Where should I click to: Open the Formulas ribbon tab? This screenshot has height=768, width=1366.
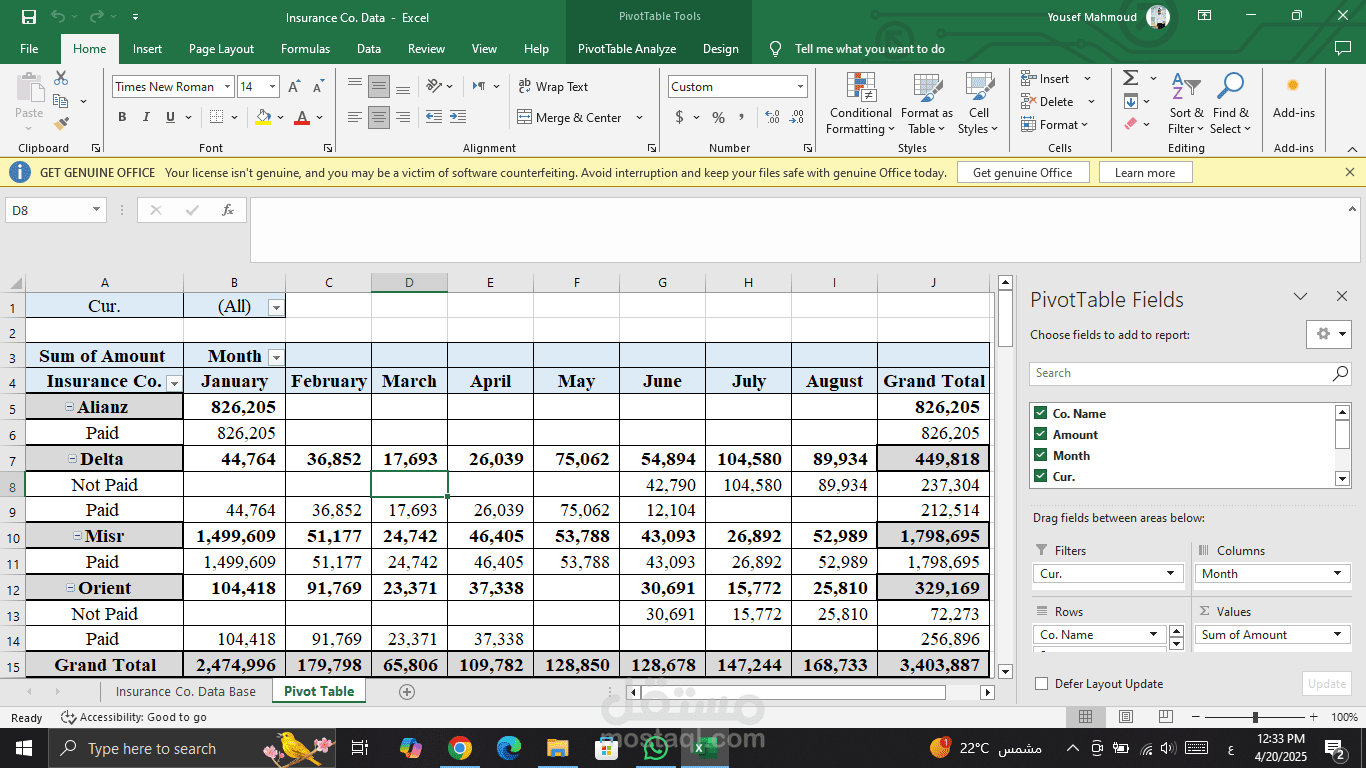click(x=305, y=48)
